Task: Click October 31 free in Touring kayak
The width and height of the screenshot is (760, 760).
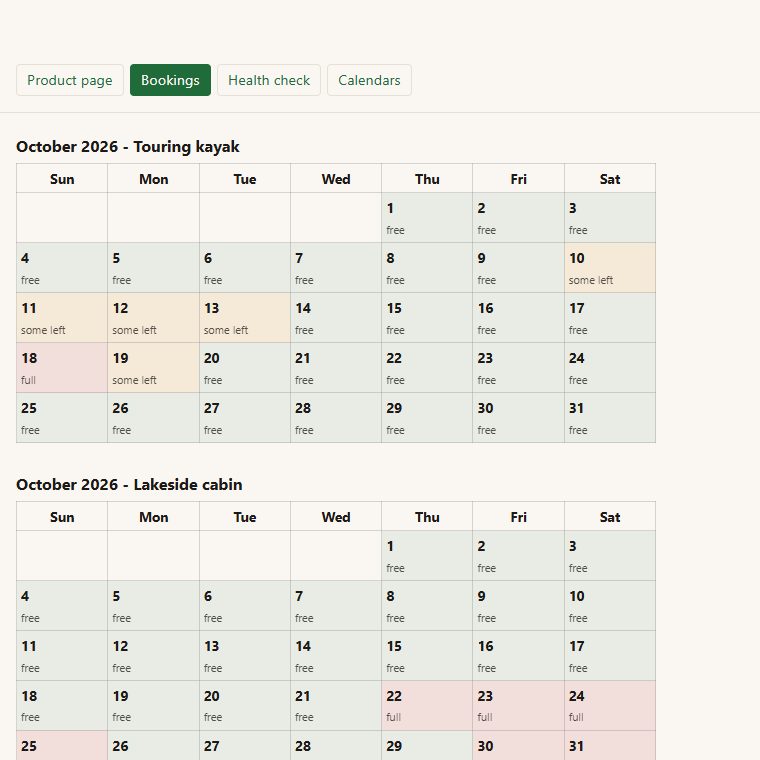Action: (610, 418)
